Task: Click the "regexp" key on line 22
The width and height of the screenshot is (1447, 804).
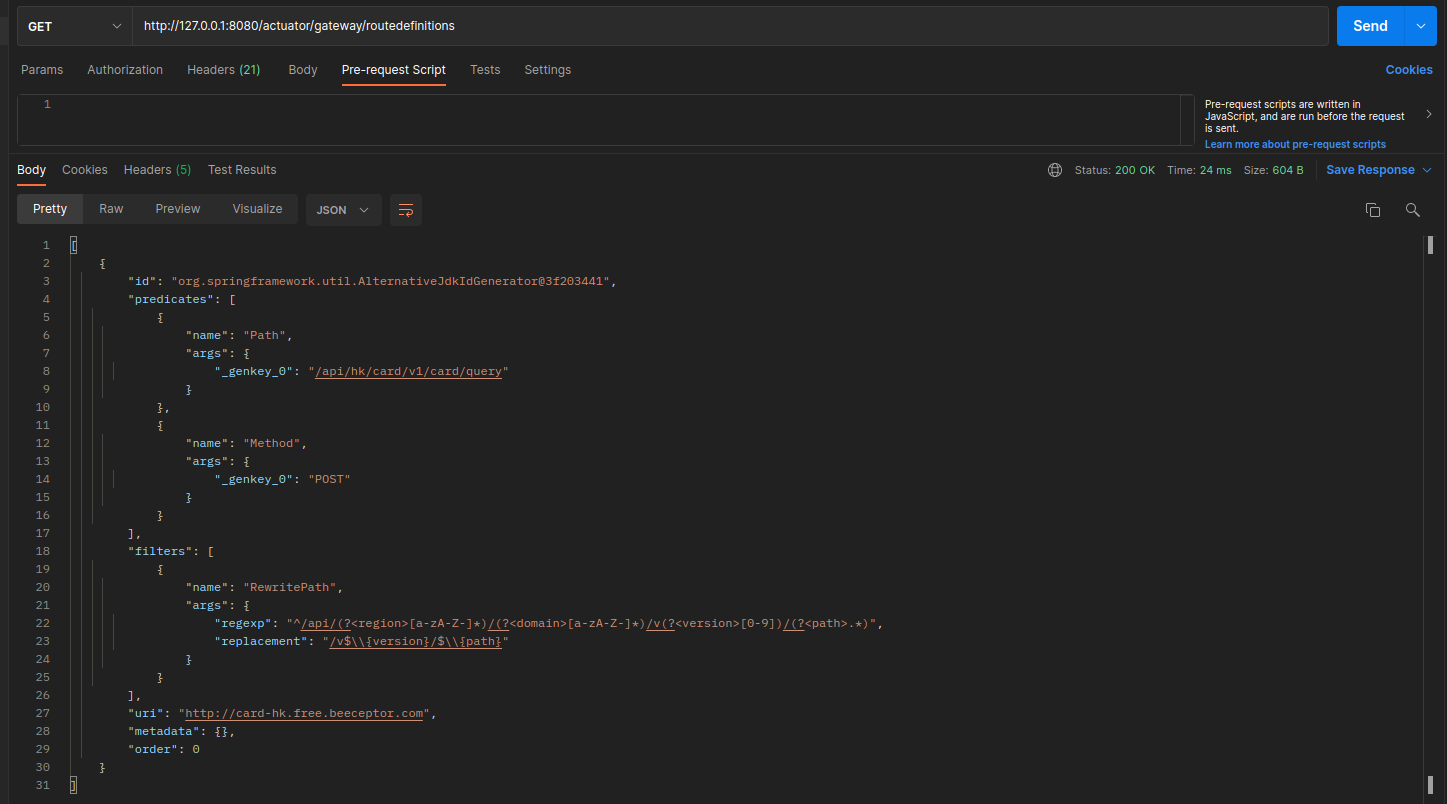Action: tap(243, 623)
